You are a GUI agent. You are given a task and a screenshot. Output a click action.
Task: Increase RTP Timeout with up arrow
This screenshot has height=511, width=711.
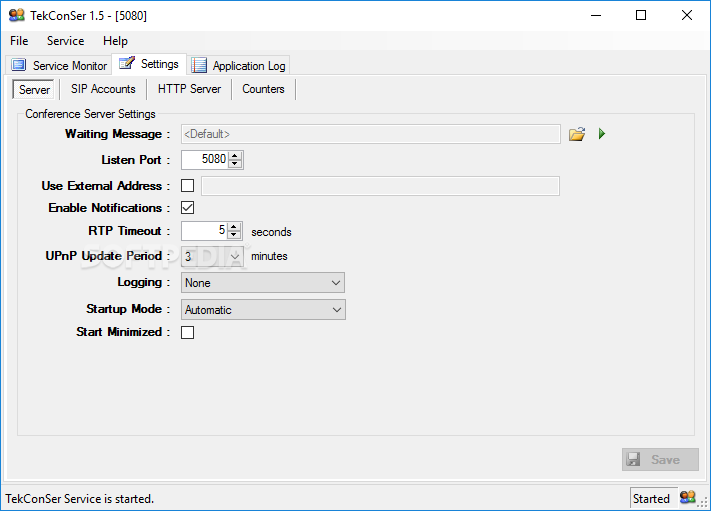click(234, 227)
